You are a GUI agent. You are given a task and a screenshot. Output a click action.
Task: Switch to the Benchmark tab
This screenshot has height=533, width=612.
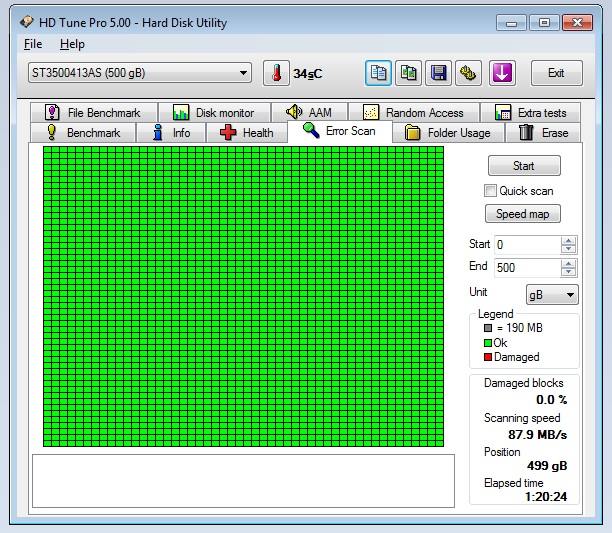click(83, 133)
